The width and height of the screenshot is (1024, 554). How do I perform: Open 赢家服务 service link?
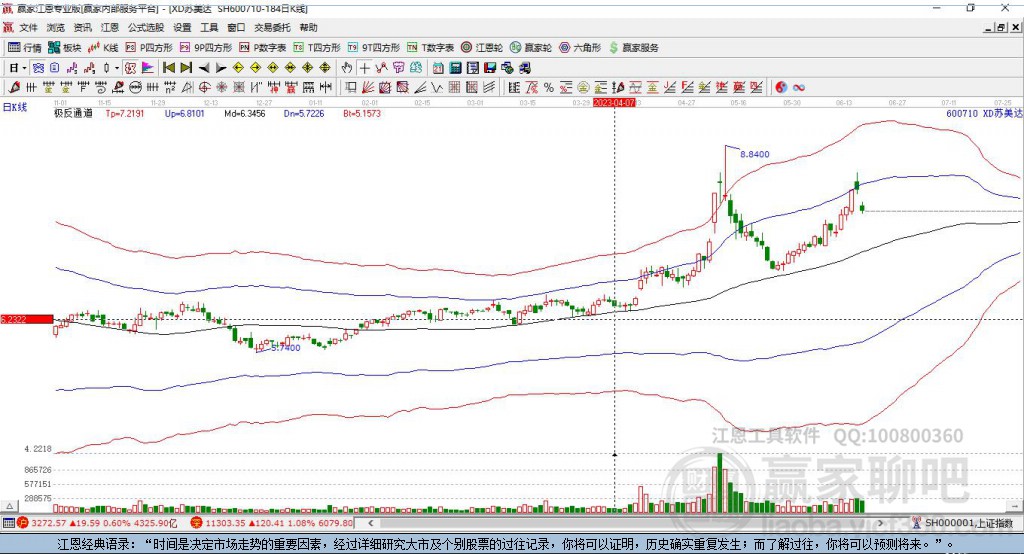coord(633,48)
